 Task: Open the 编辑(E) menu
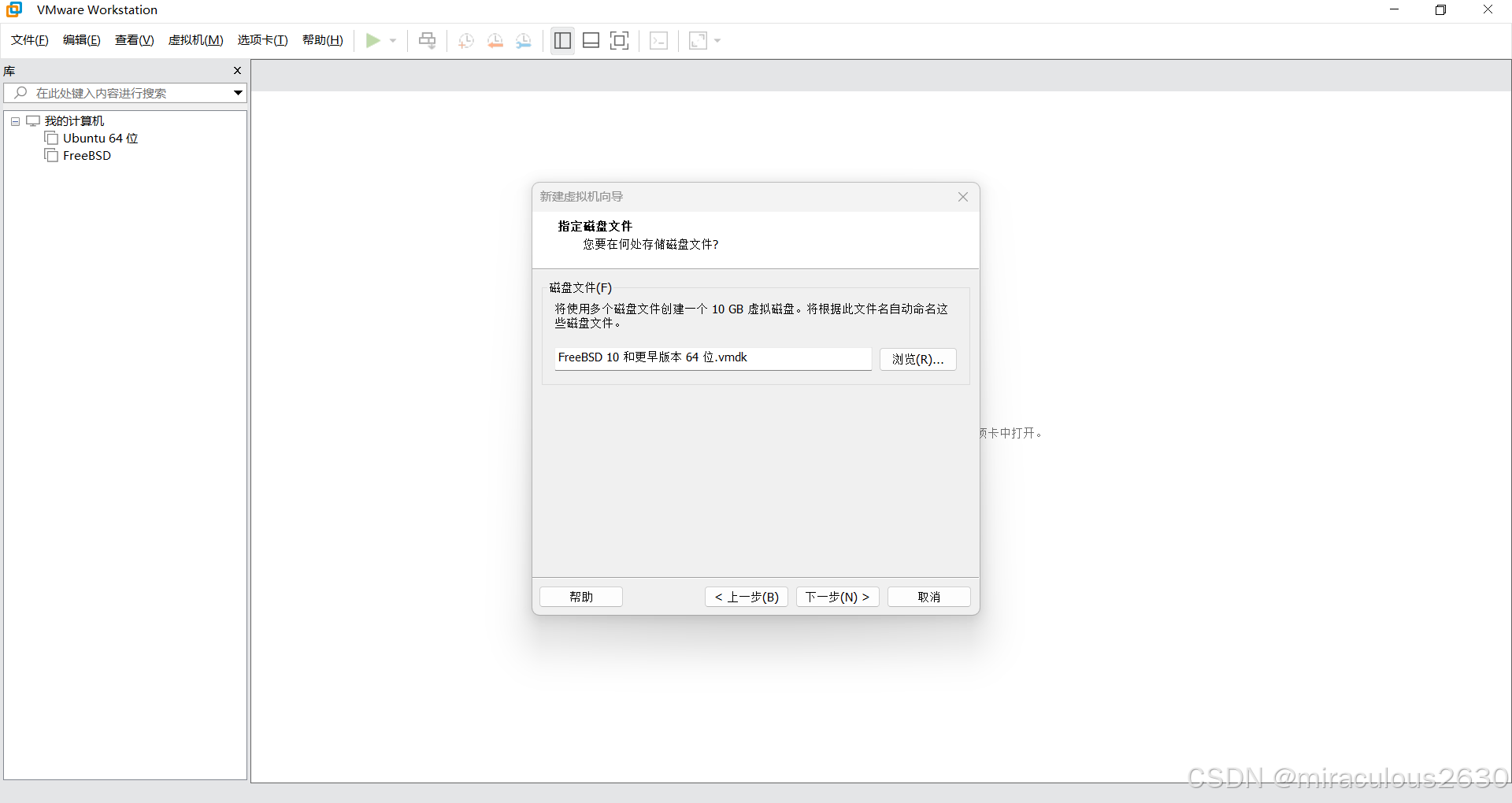(82, 40)
